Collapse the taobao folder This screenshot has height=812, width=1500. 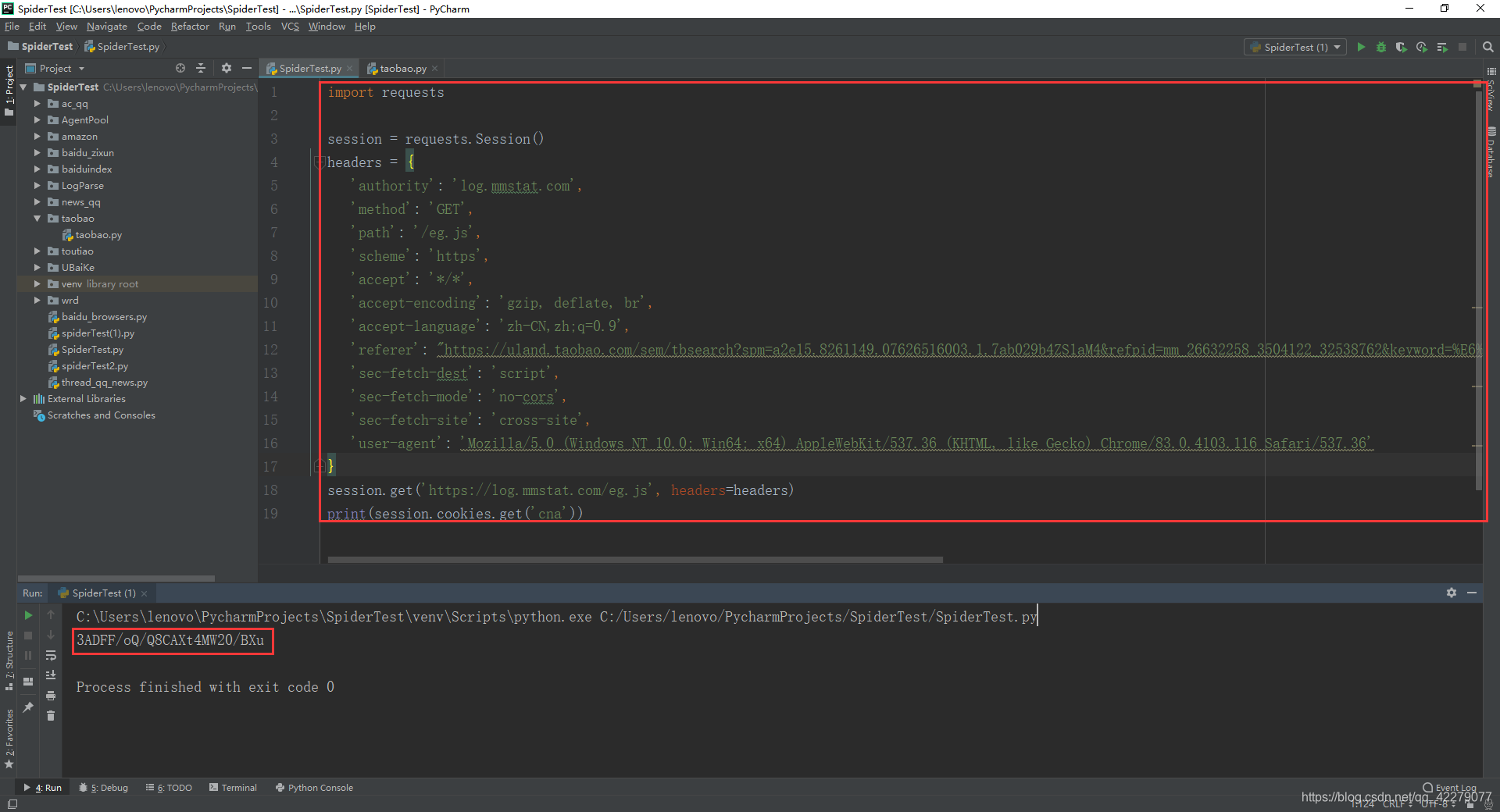pos(37,218)
